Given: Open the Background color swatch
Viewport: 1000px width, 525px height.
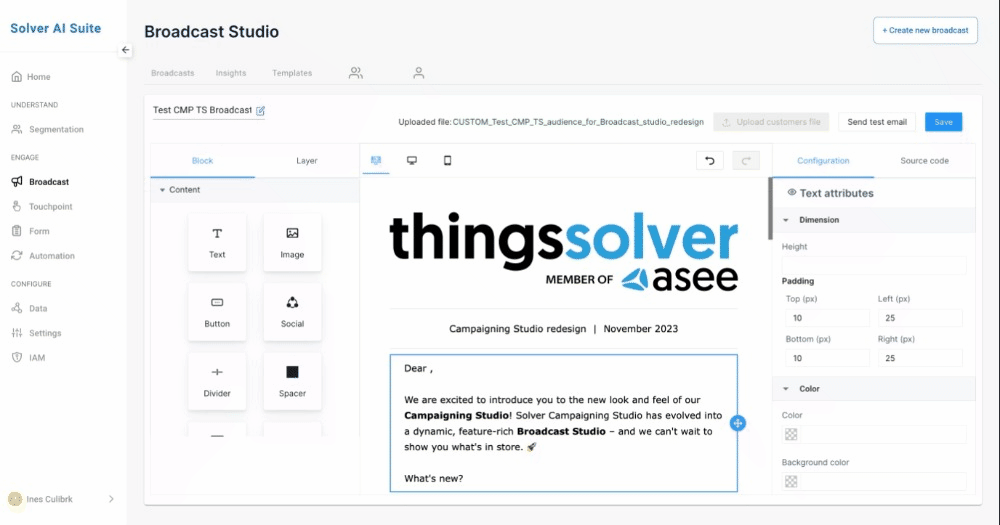Looking at the screenshot, I should tap(791, 482).
